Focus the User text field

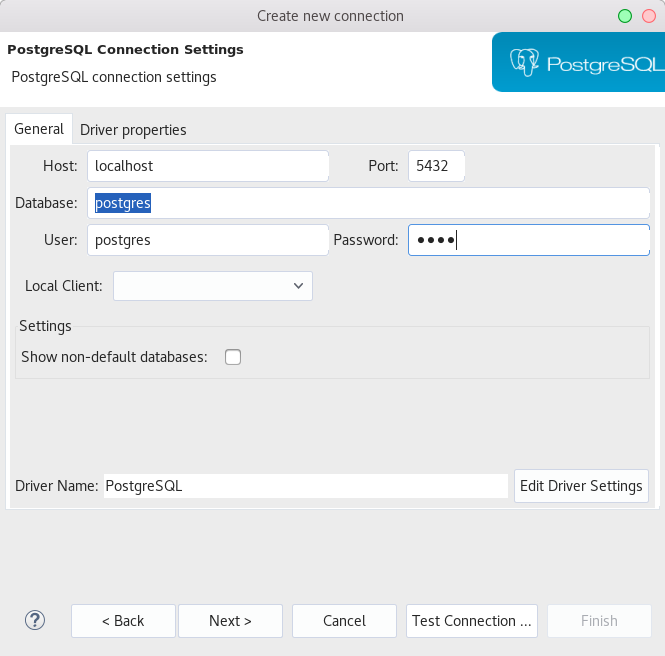pos(208,240)
